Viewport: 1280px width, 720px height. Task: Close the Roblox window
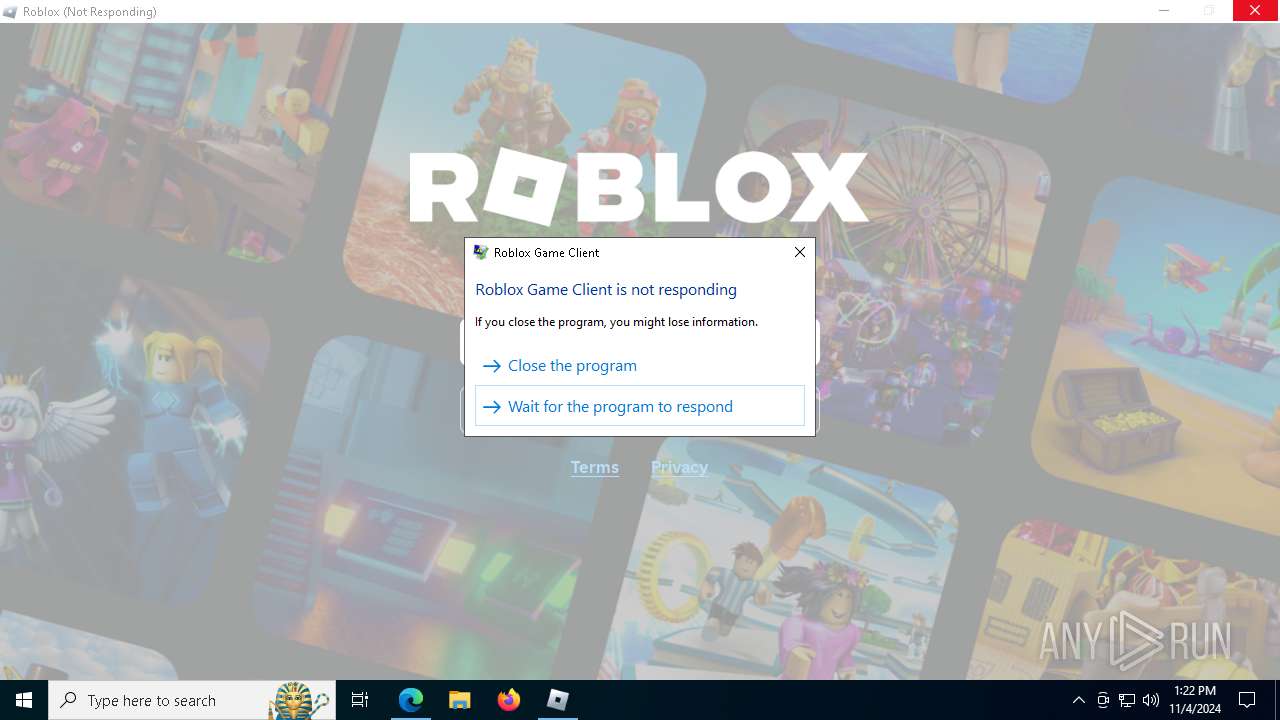[x=1255, y=11]
